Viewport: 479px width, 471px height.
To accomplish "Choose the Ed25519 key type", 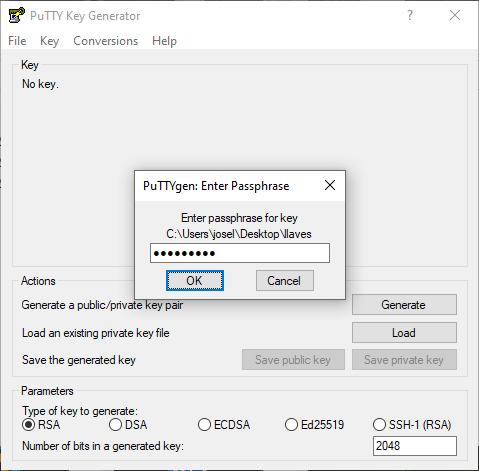I will pyautogui.click(x=314, y=425).
